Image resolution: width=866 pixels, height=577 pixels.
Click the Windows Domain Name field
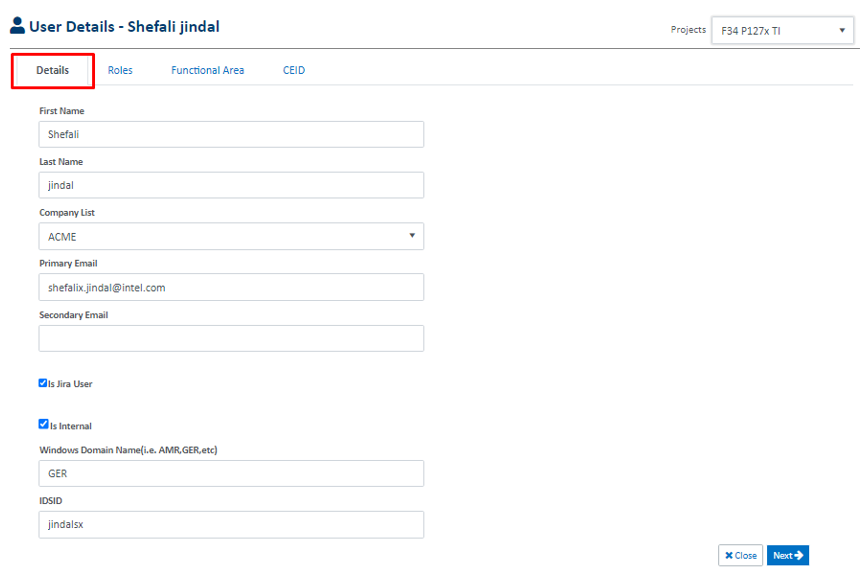[x=231, y=473]
